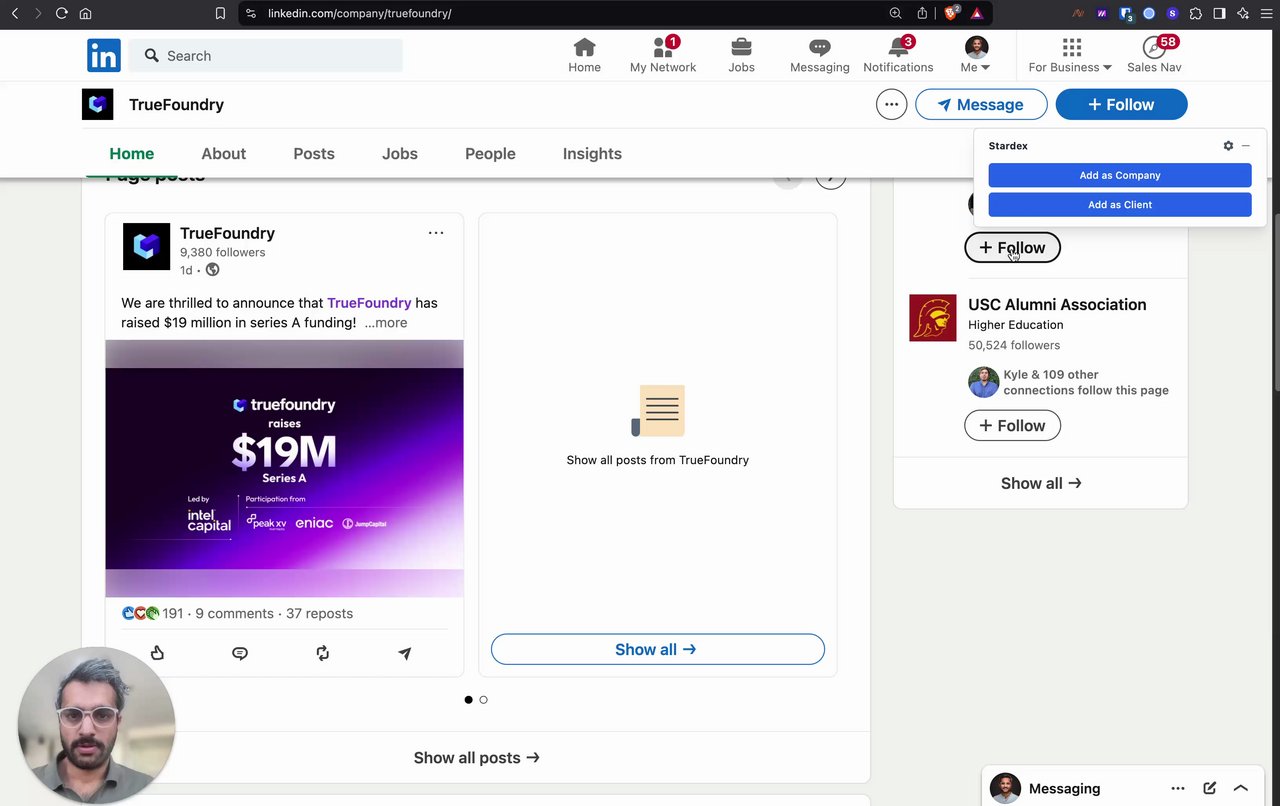Open the purple TrueFoundry mention link
Screen dimensions: 1280x806
click(x=369, y=303)
